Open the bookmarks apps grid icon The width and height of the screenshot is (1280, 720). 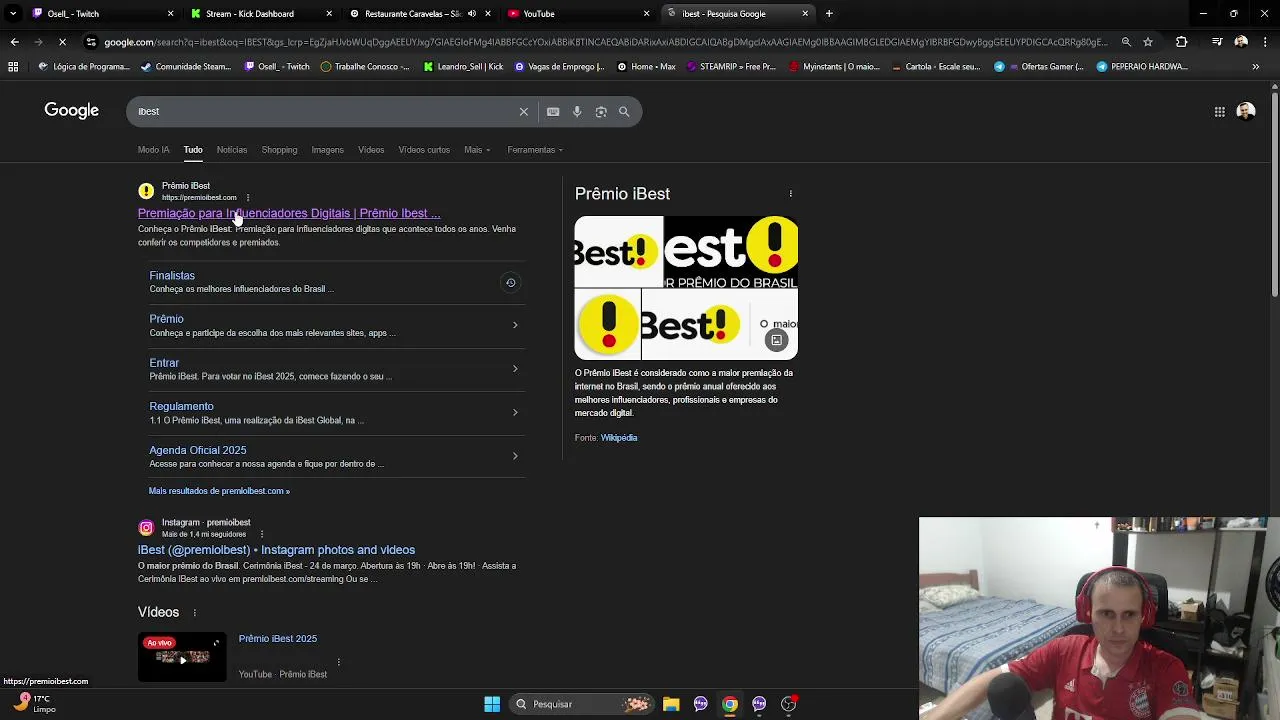coord(13,67)
